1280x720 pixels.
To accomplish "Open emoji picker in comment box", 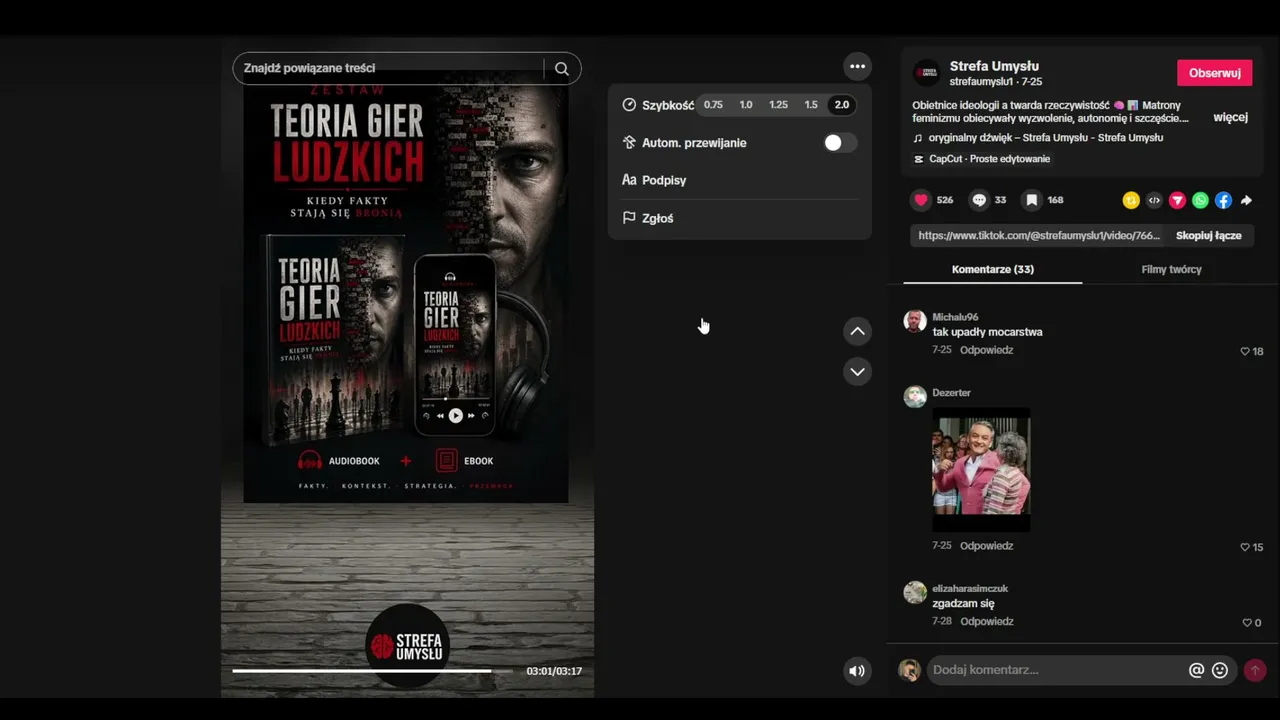I will click(x=1220, y=671).
